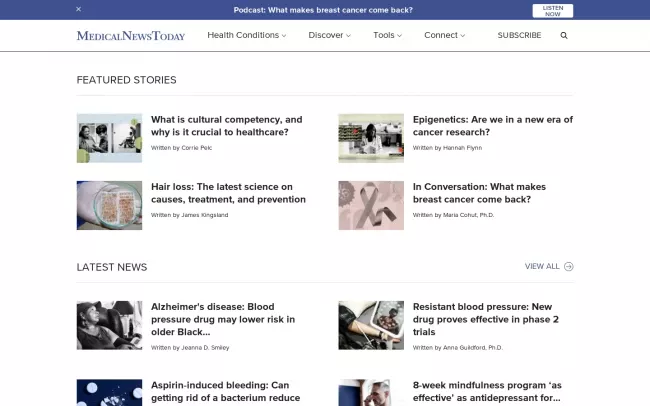
Task: Click author name Hannah Flynn
Action: pos(462,148)
